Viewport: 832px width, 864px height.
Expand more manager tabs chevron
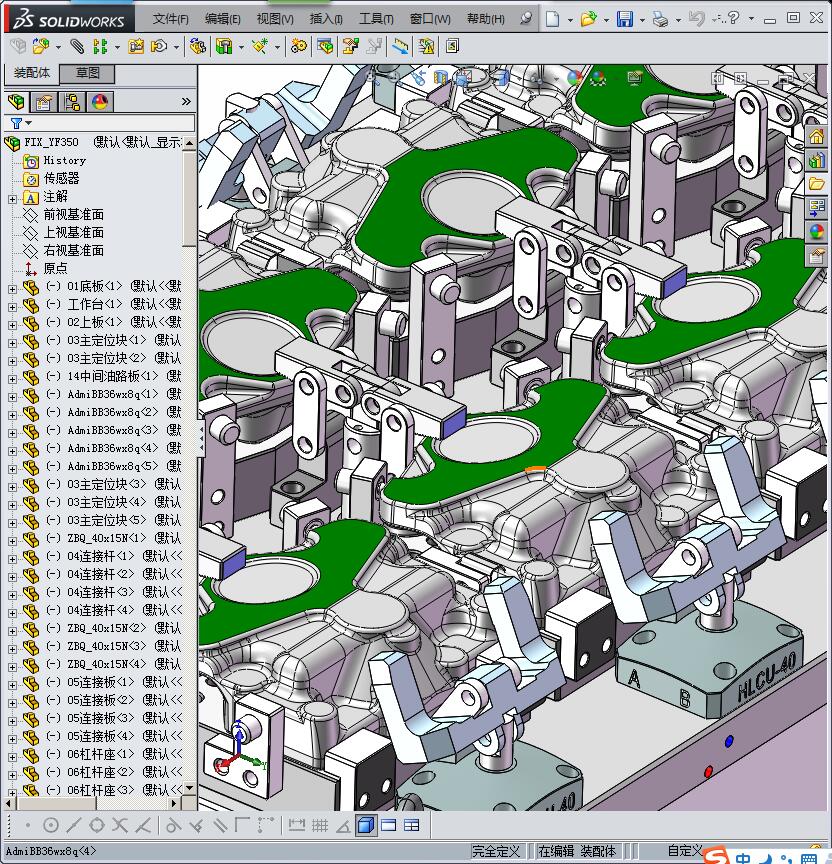click(x=186, y=101)
